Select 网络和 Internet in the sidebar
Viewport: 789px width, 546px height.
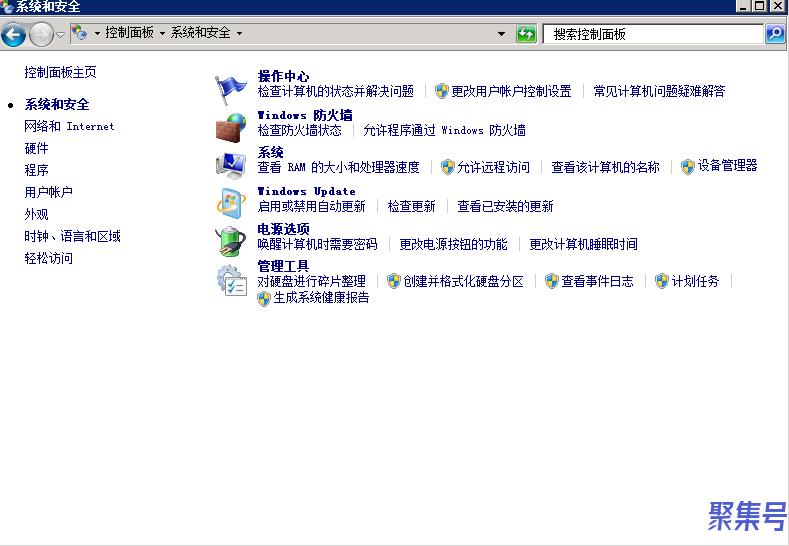69,126
